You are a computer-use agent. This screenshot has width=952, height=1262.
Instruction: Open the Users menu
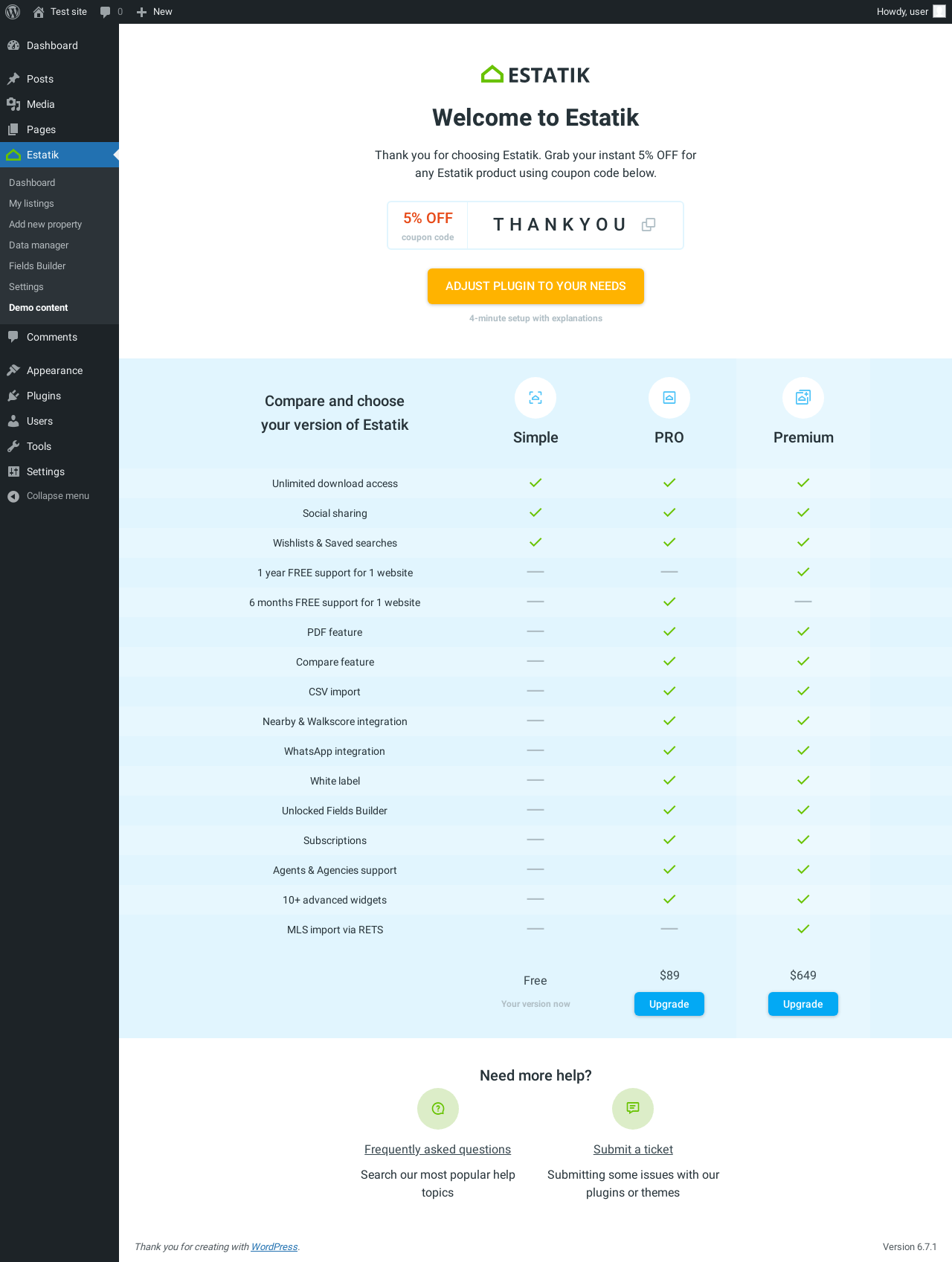coord(59,421)
